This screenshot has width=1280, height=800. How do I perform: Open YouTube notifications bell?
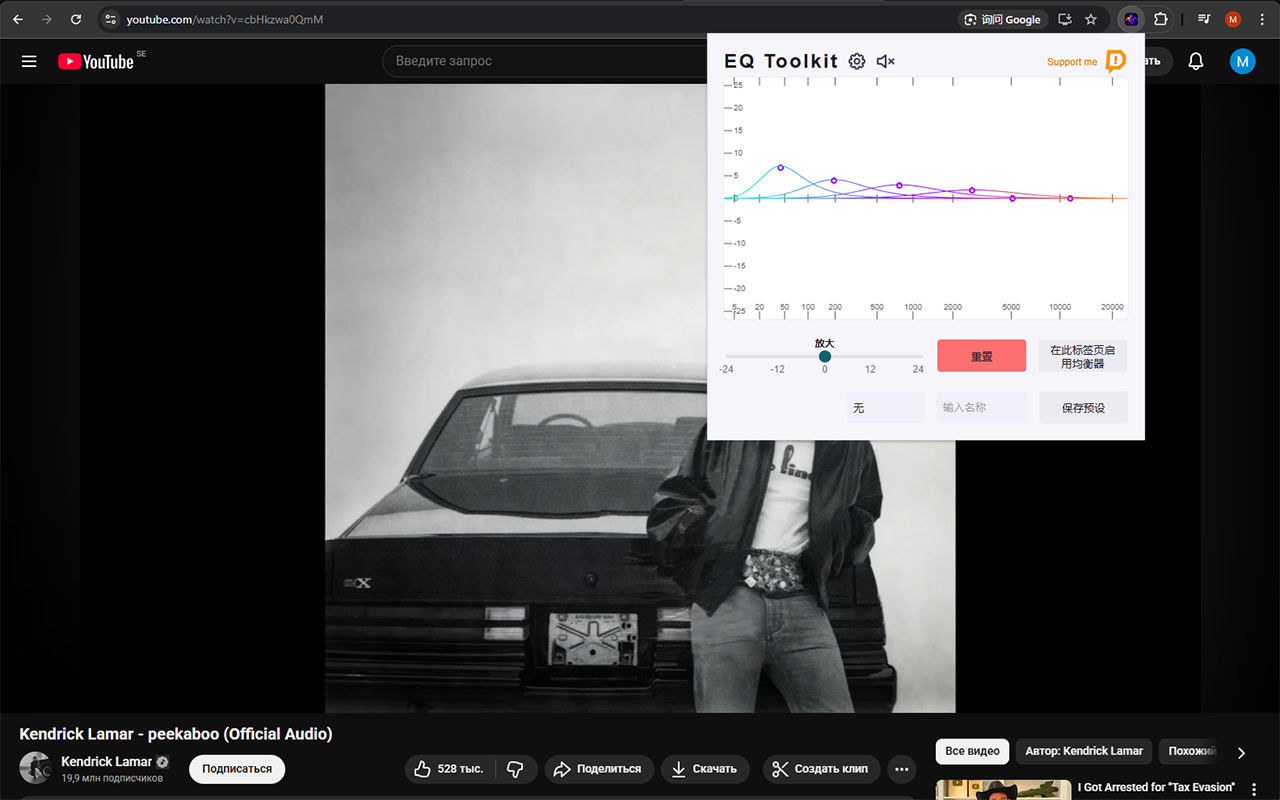click(x=1196, y=62)
